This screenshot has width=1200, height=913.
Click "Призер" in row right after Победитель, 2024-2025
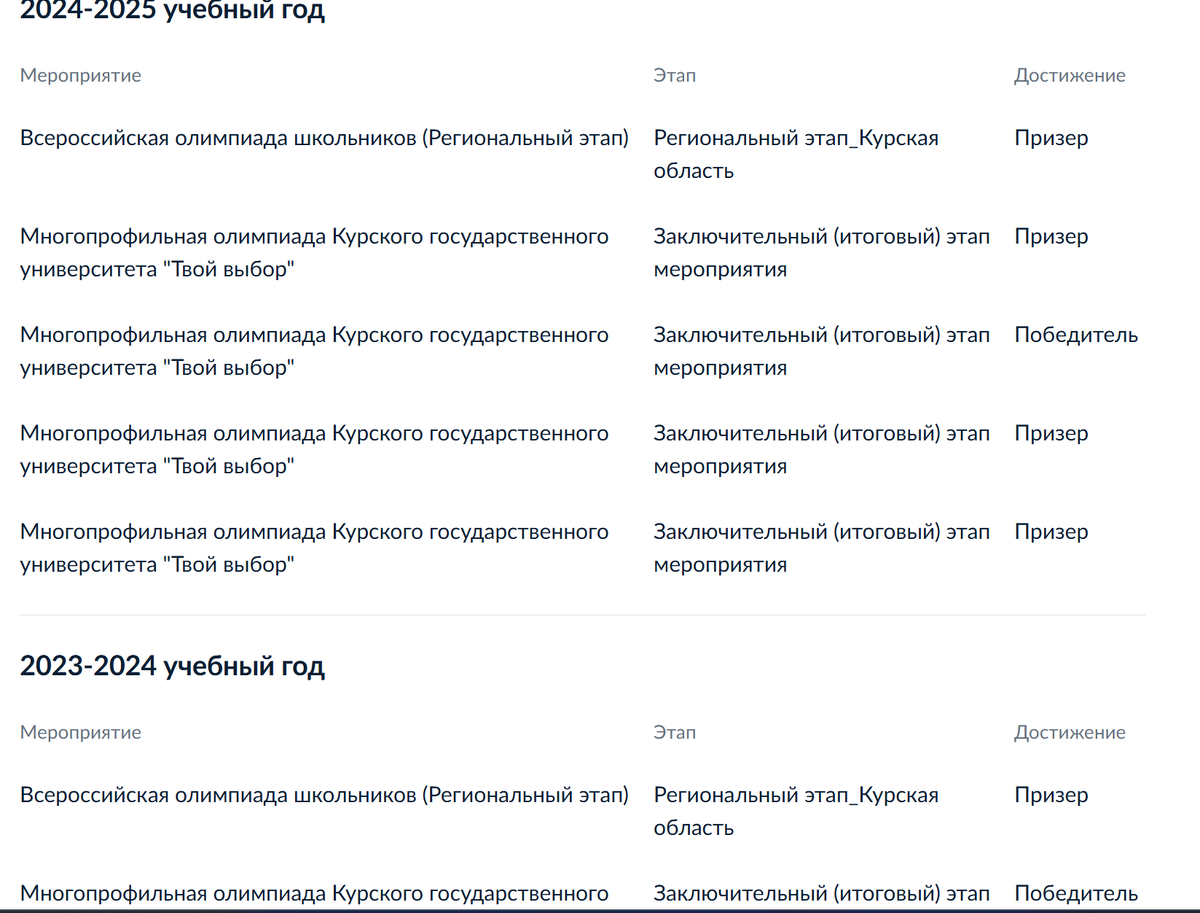pos(1051,434)
